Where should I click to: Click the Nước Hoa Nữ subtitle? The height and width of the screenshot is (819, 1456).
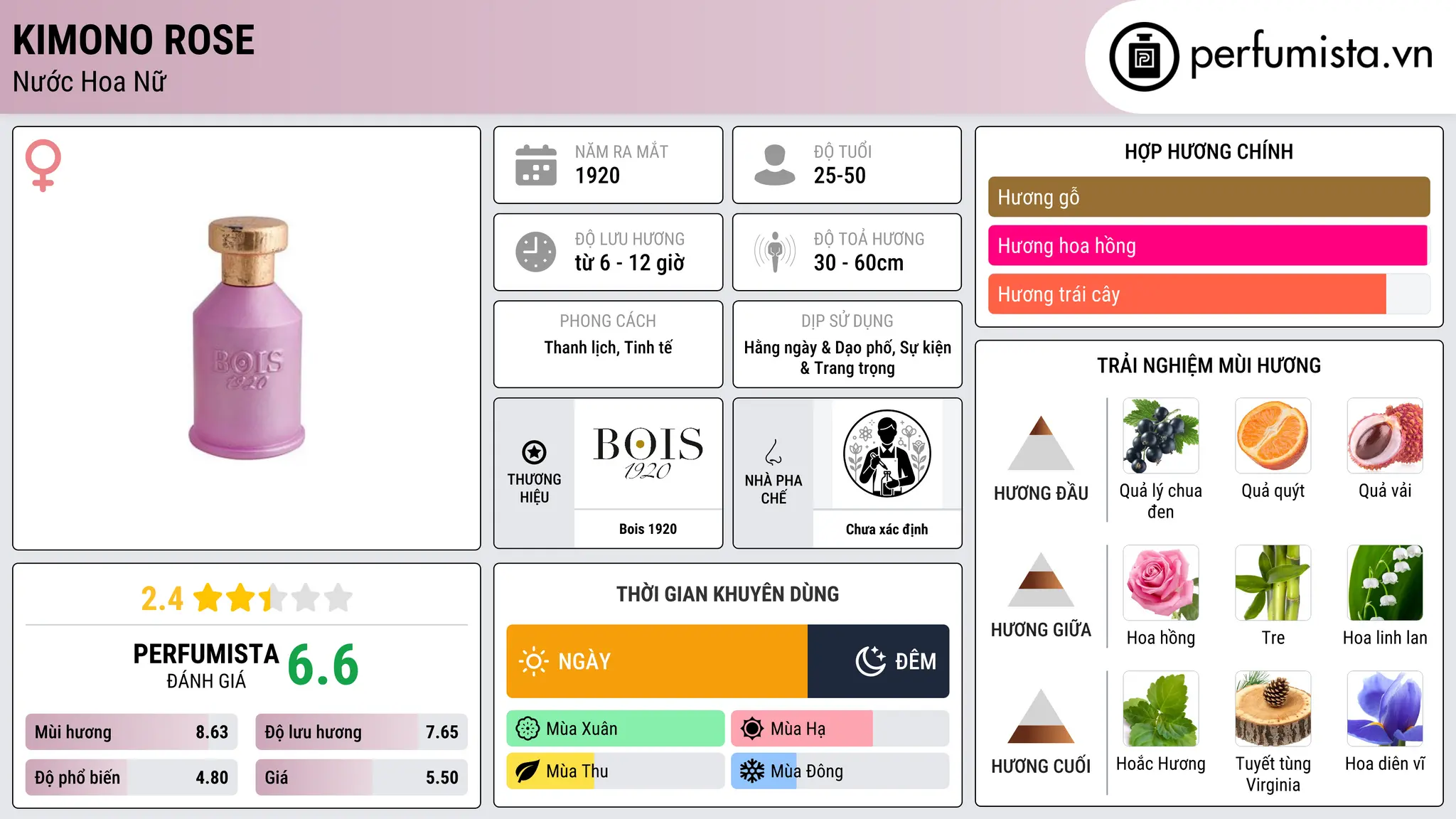click(90, 82)
